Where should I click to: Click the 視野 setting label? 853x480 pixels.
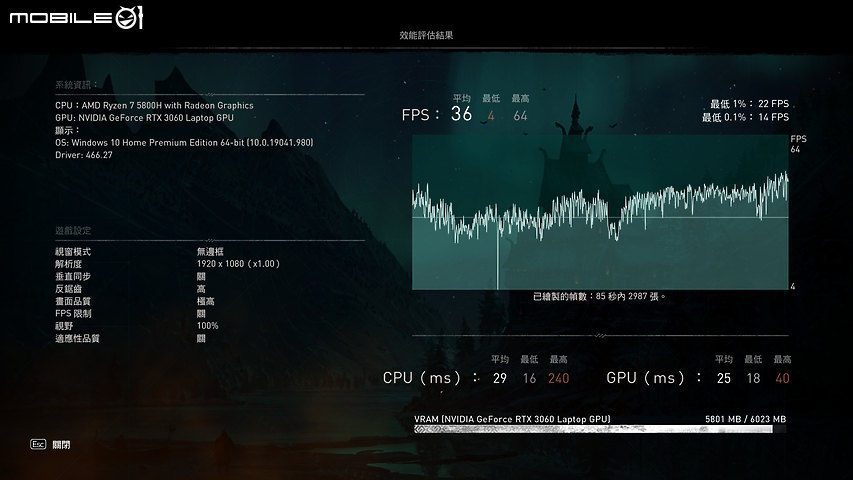click(64, 326)
